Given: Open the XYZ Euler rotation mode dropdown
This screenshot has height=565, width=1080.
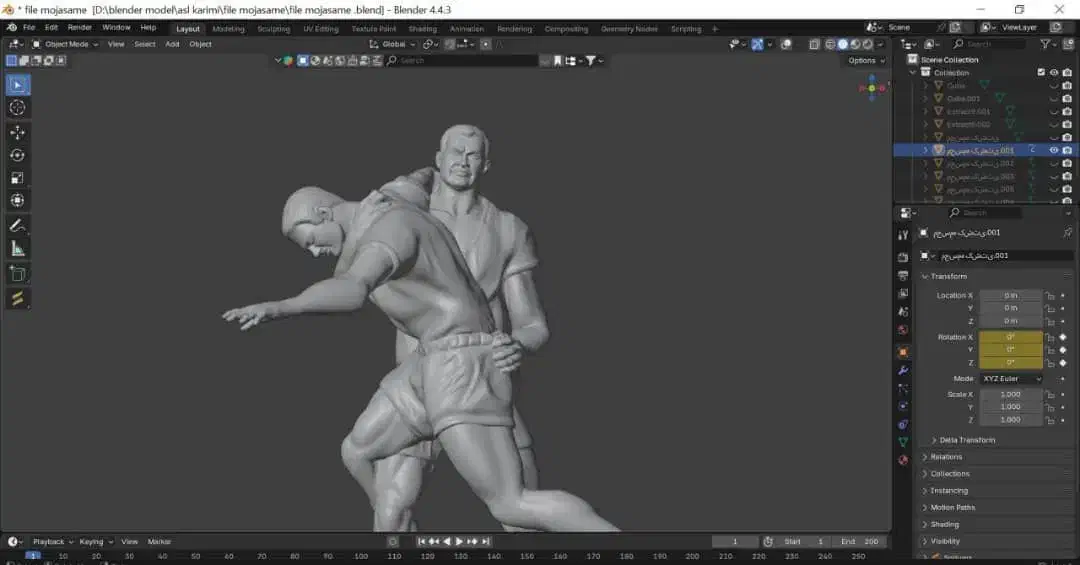Looking at the screenshot, I should (x=1011, y=379).
